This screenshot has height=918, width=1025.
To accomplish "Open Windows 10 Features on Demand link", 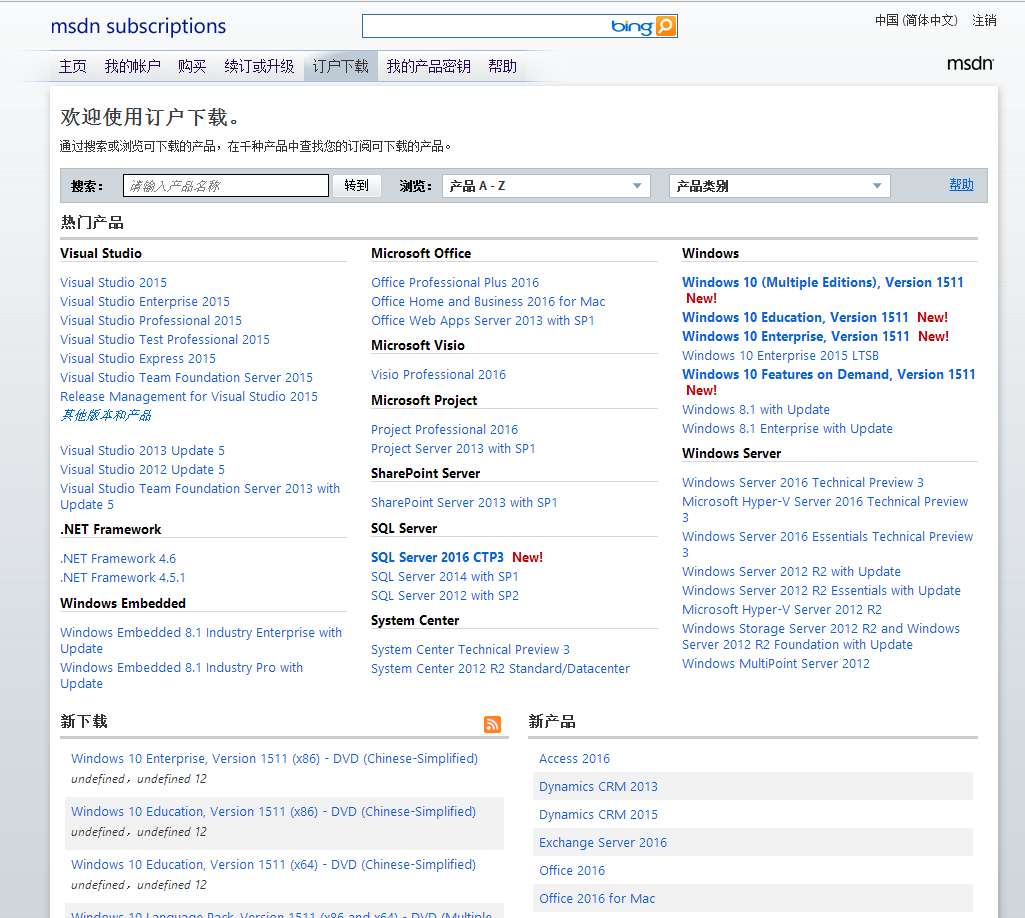I will [828, 375].
